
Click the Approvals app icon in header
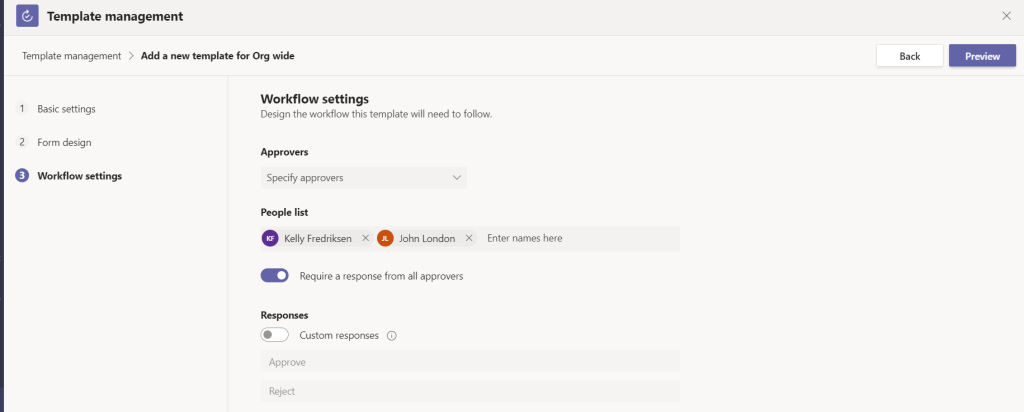tap(27, 16)
